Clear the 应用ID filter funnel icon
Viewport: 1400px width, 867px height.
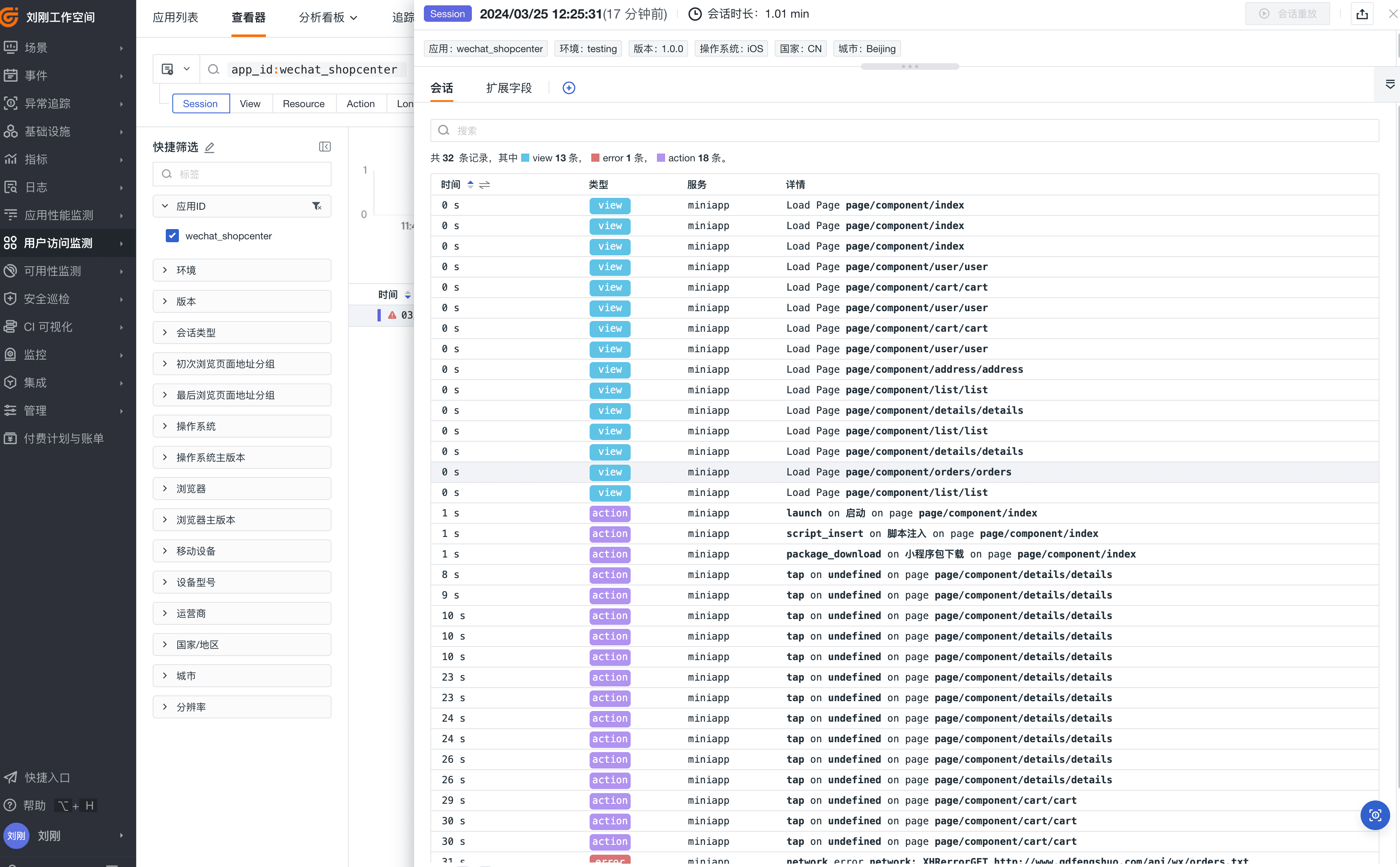click(316, 206)
